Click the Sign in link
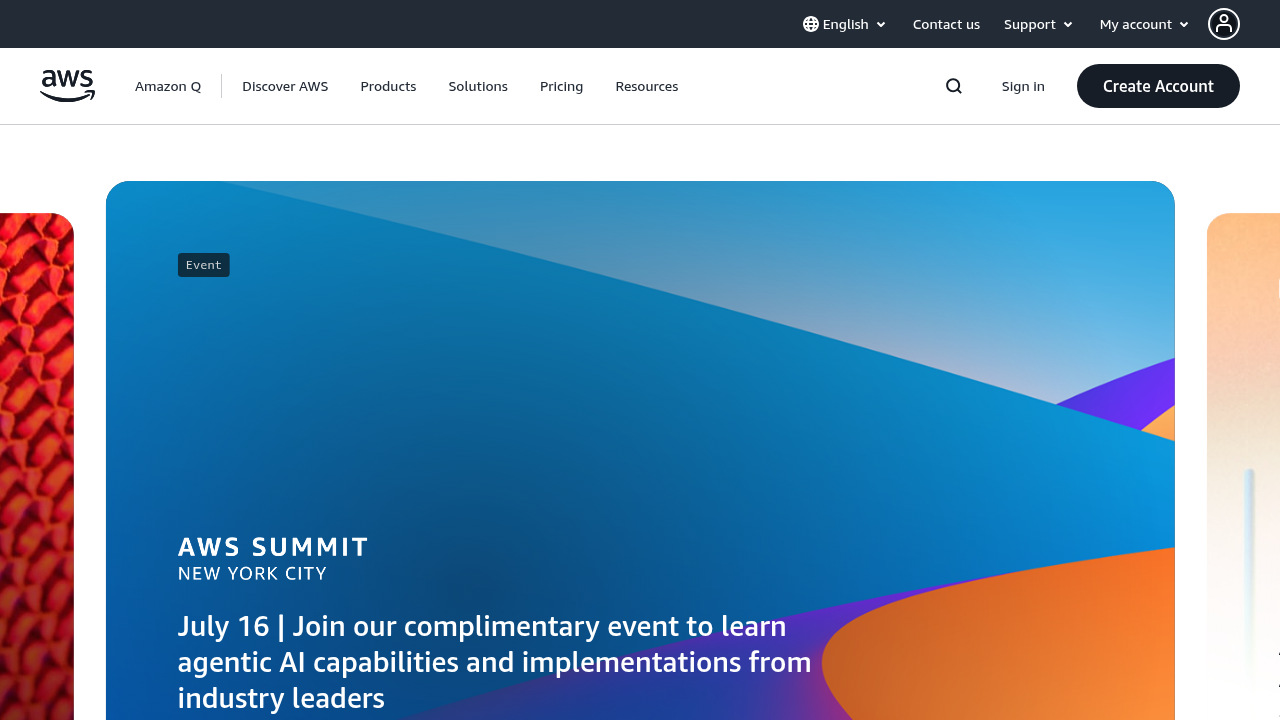 [1023, 86]
